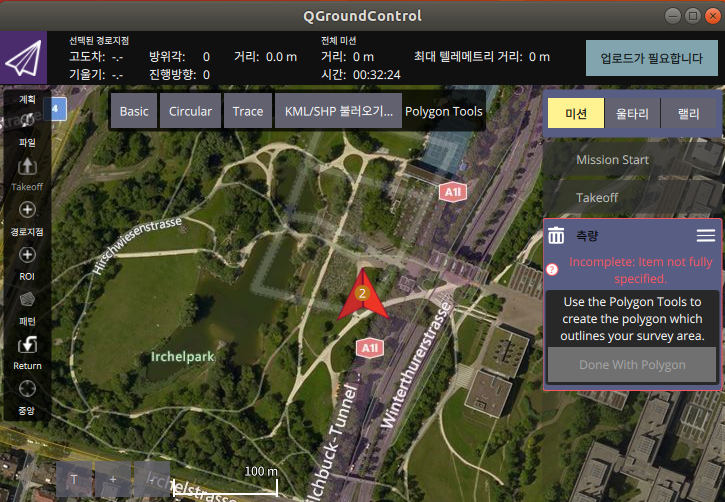This screenshot has width=725, height=502.
Task: Switch to the 미션 mission tab
Action: click(x=576, y=113)
